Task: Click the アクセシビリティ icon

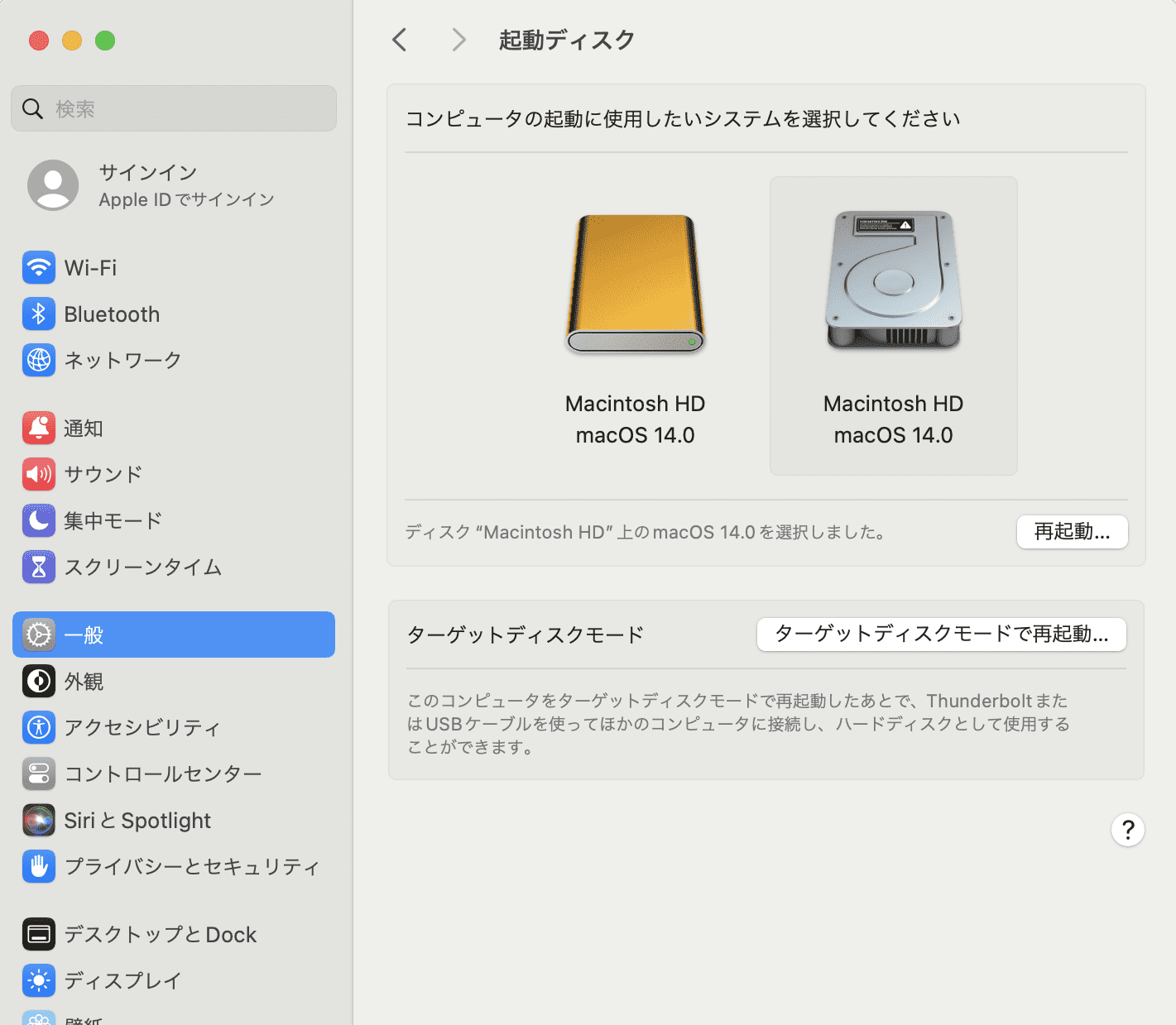Action: coord(39,728)
